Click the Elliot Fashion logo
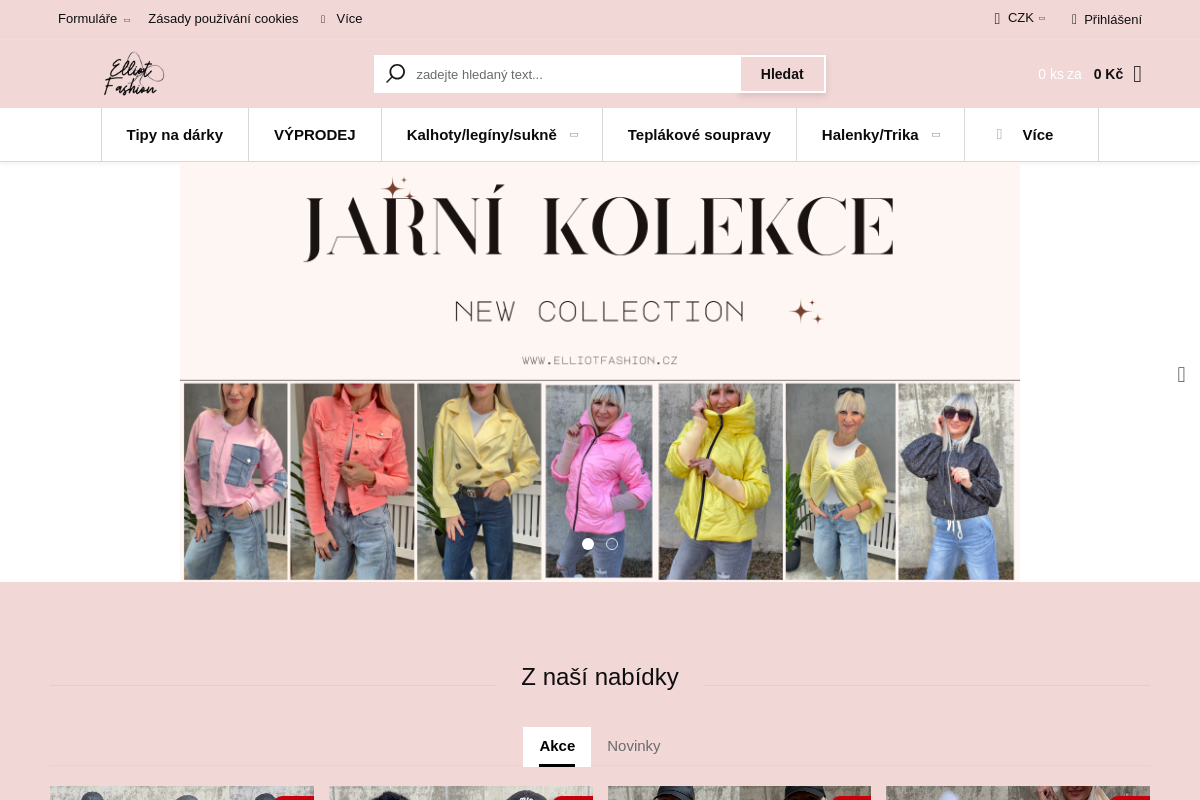This screenshot has width=1200, height=800. 133,72
